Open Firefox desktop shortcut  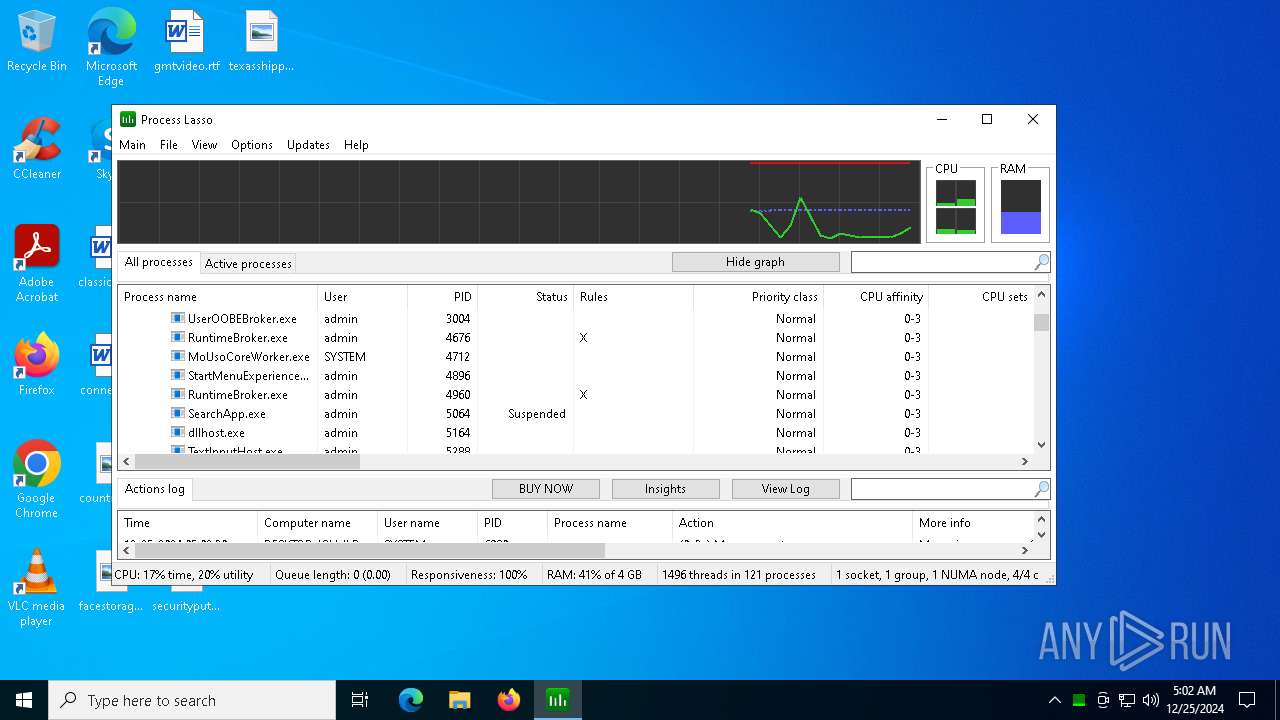click(x=37, y=365)
